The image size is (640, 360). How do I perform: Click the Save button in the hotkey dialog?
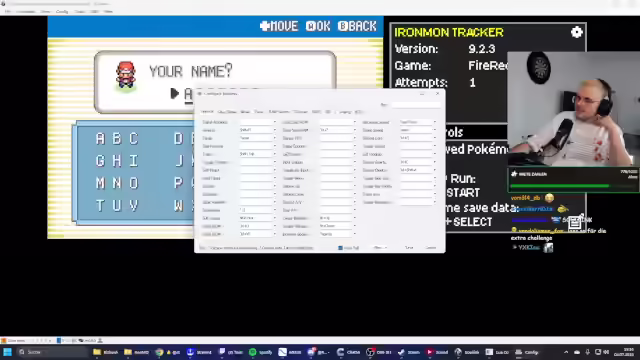tap(409, 248)
